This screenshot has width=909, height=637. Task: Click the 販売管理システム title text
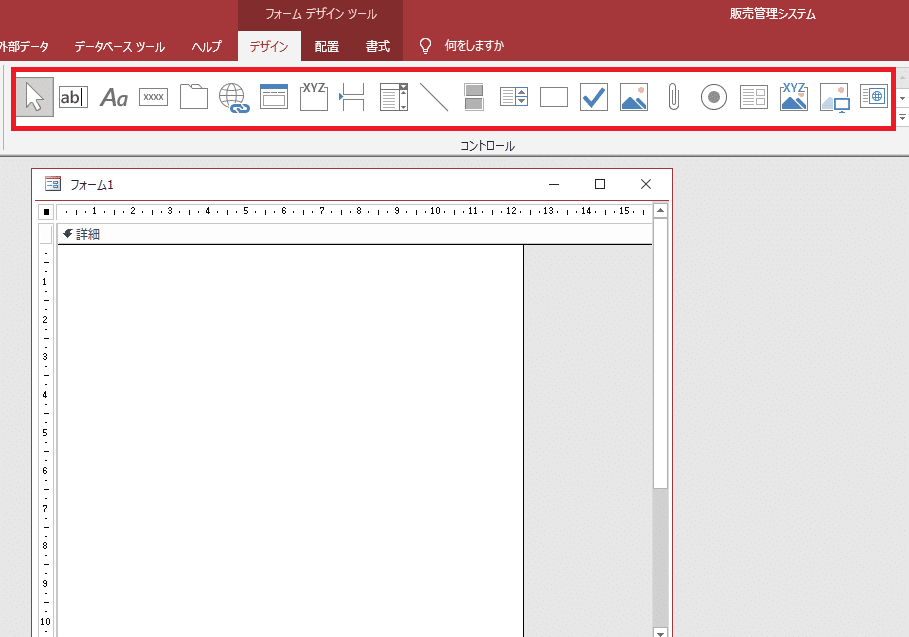[773, 14]
